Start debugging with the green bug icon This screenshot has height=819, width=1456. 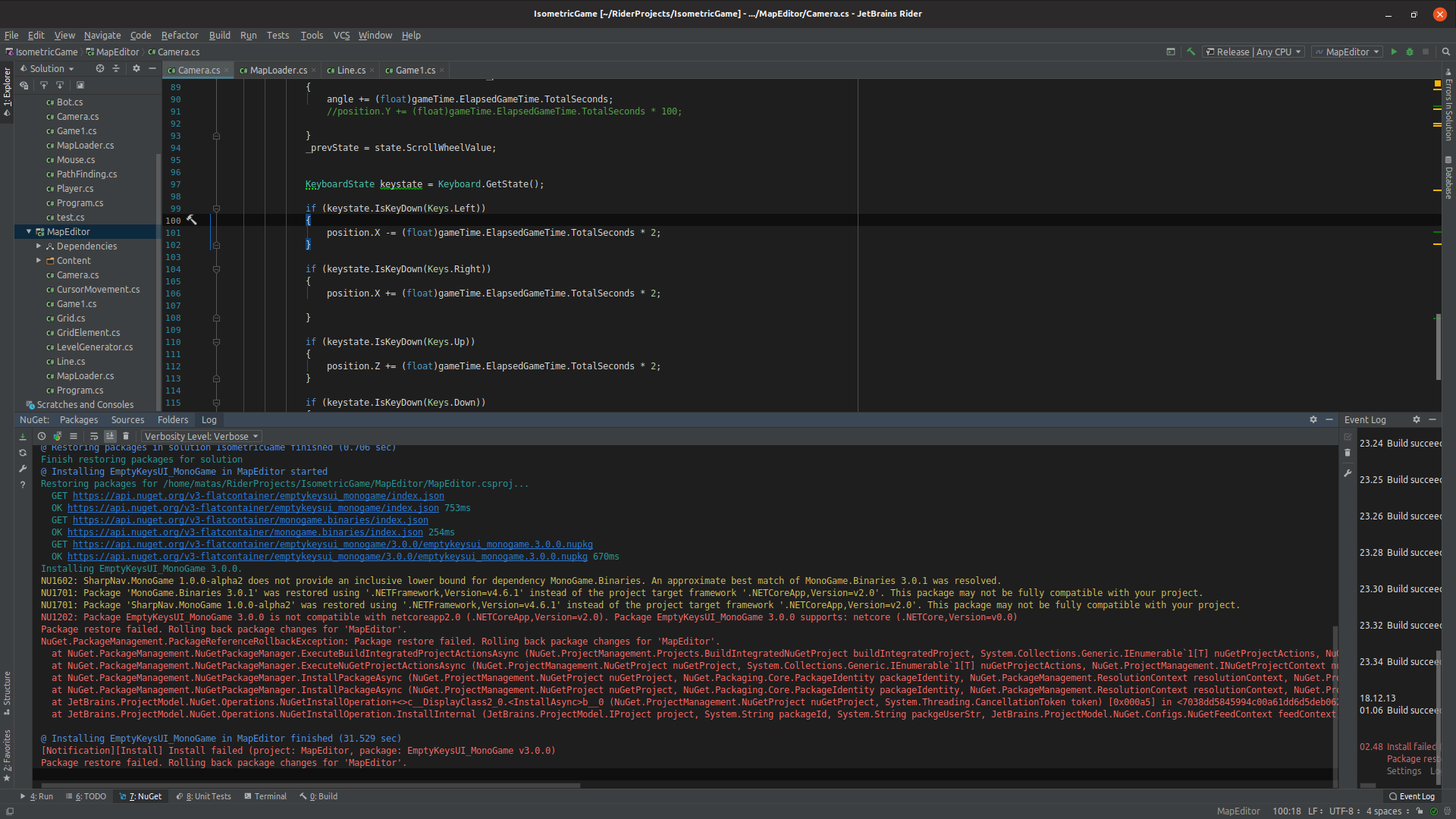tap(1410, 52)
